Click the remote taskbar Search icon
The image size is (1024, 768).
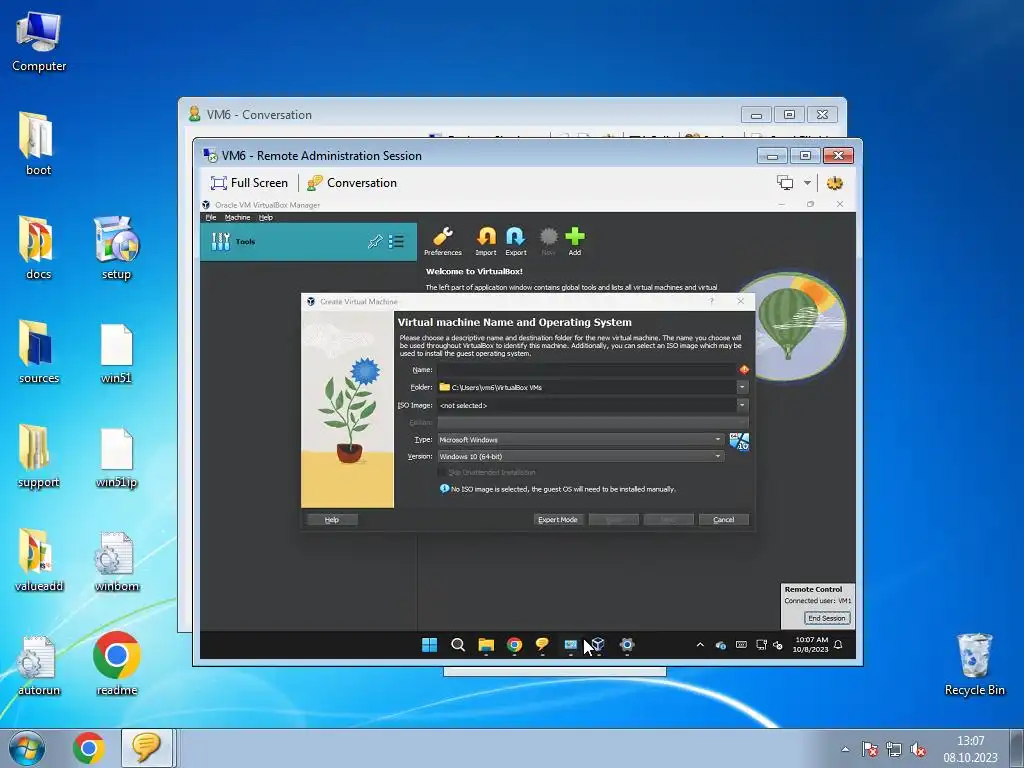pos(458,645)
